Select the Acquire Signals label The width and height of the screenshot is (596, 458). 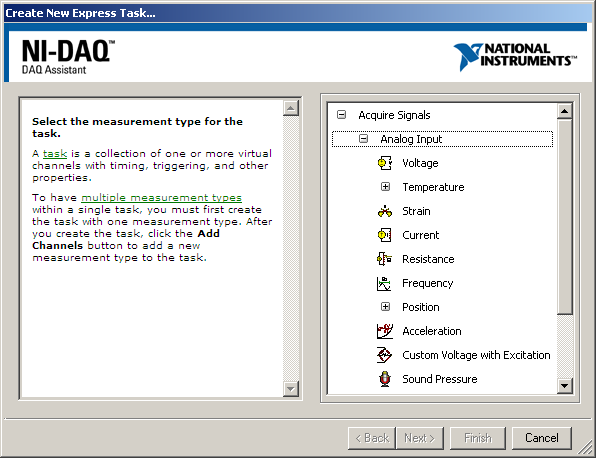click(394, 115)
